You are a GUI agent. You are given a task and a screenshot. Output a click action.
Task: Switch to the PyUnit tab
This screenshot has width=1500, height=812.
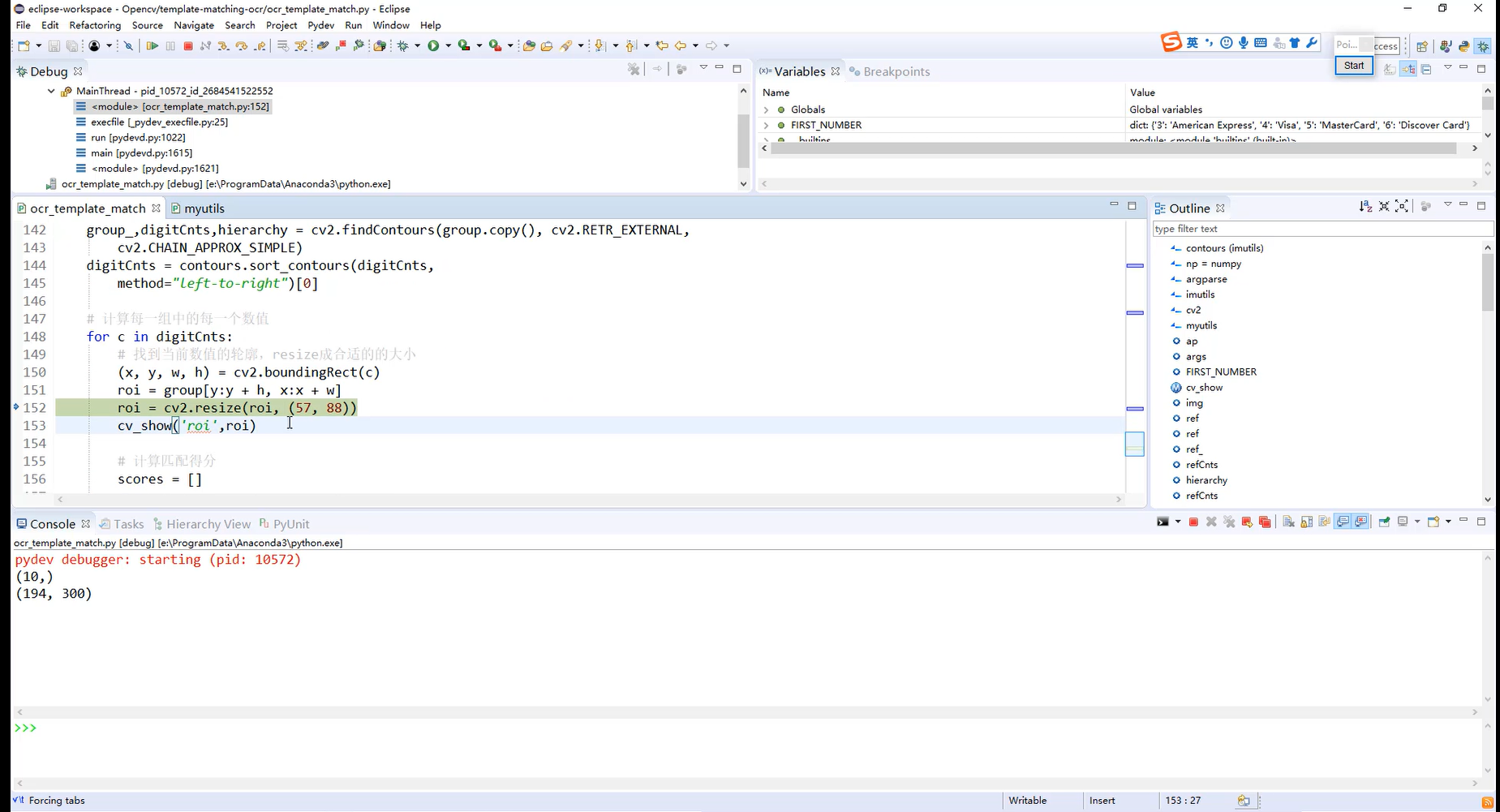[x=284, y=524]
